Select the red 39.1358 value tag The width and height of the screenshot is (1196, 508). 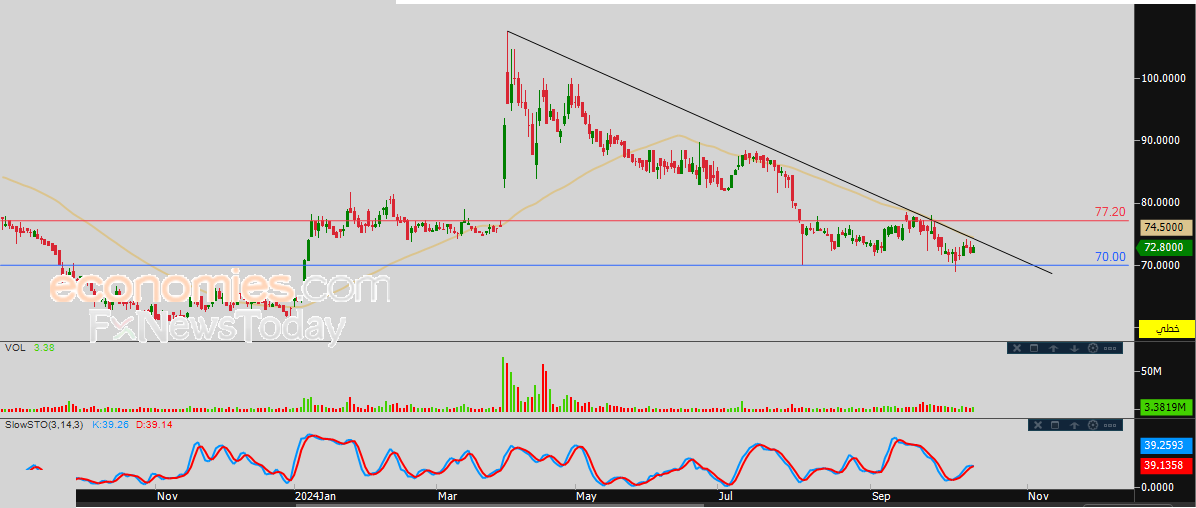[1165, 464]
